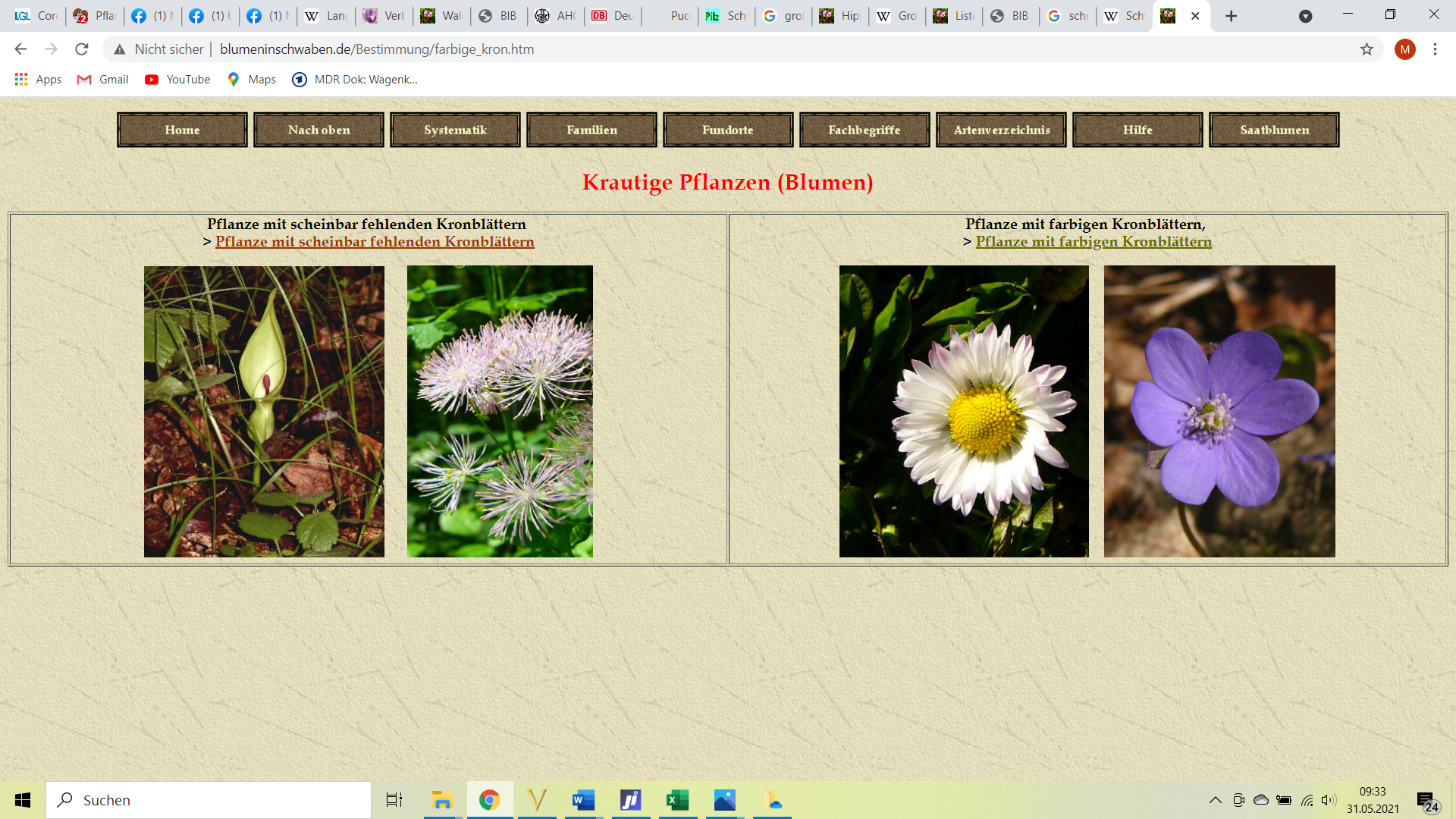Expand the tab search dropdown arrow

[x=1305, y=16]
